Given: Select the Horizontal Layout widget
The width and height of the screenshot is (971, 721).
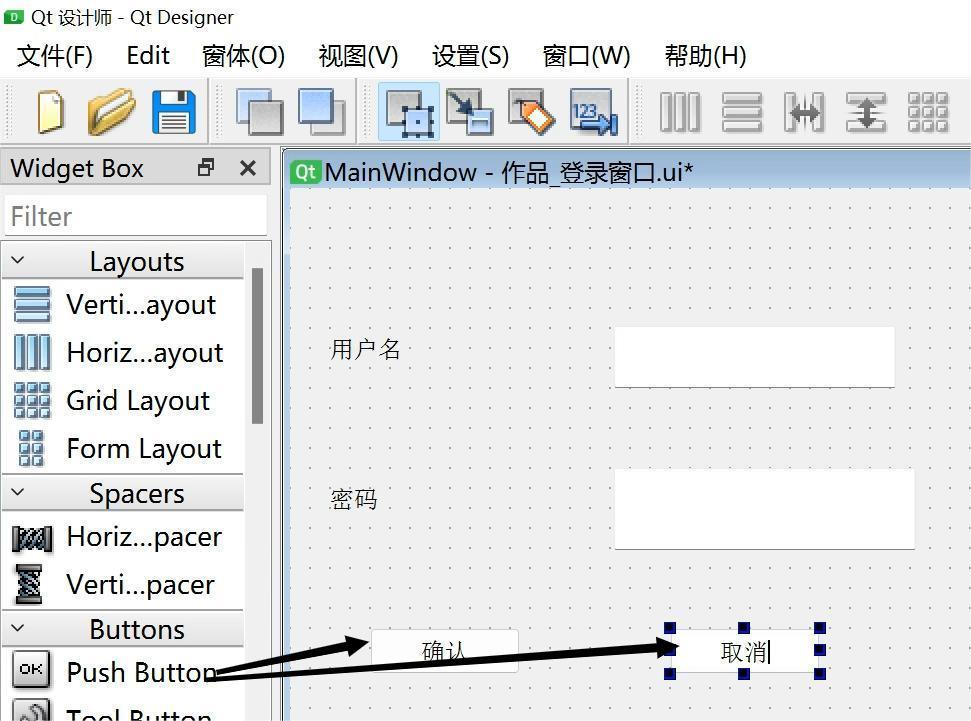Looking at the screenshot, I should click(x=123, y=352).
